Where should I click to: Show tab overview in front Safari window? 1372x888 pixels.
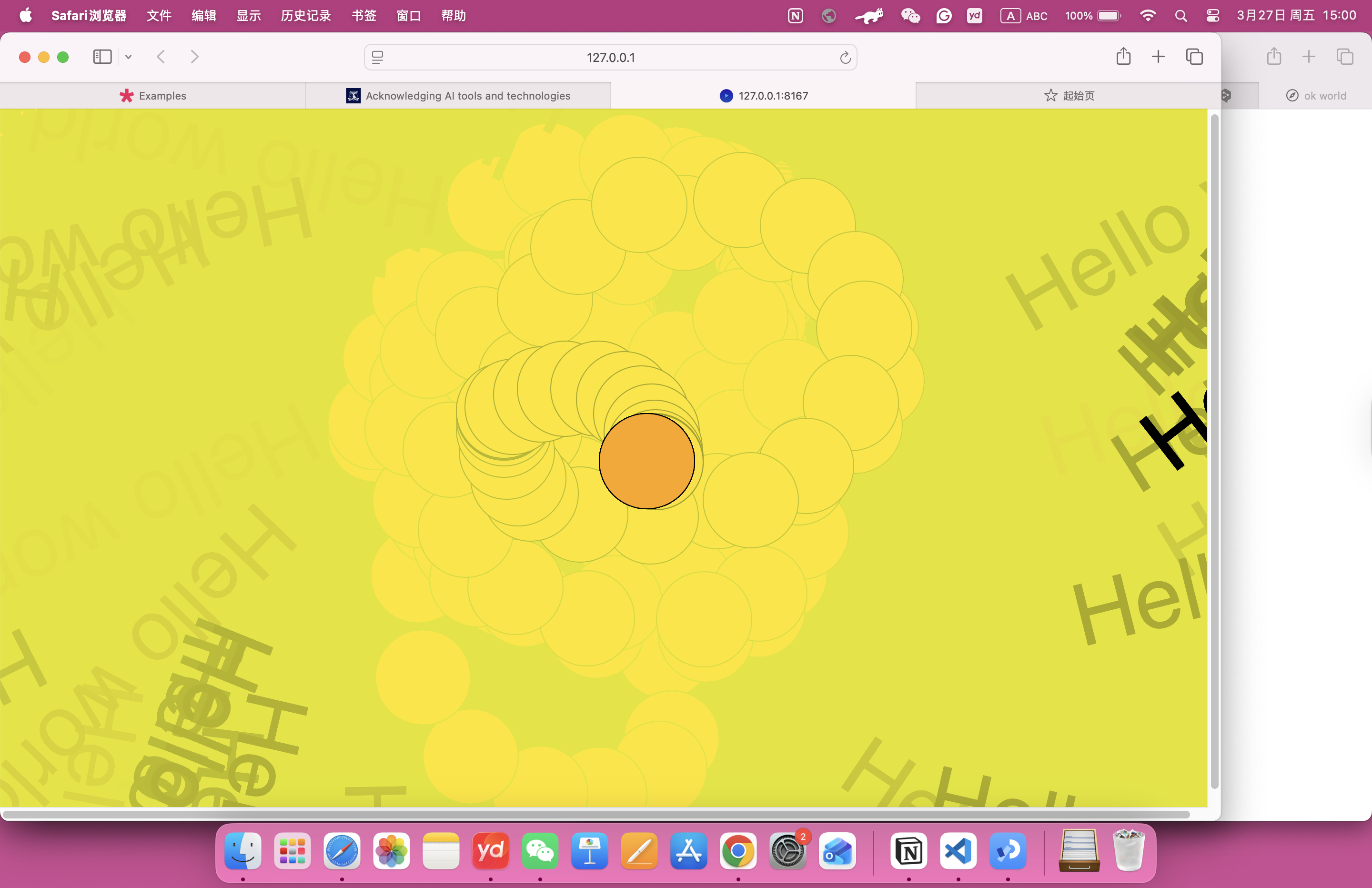(1194, 57)
